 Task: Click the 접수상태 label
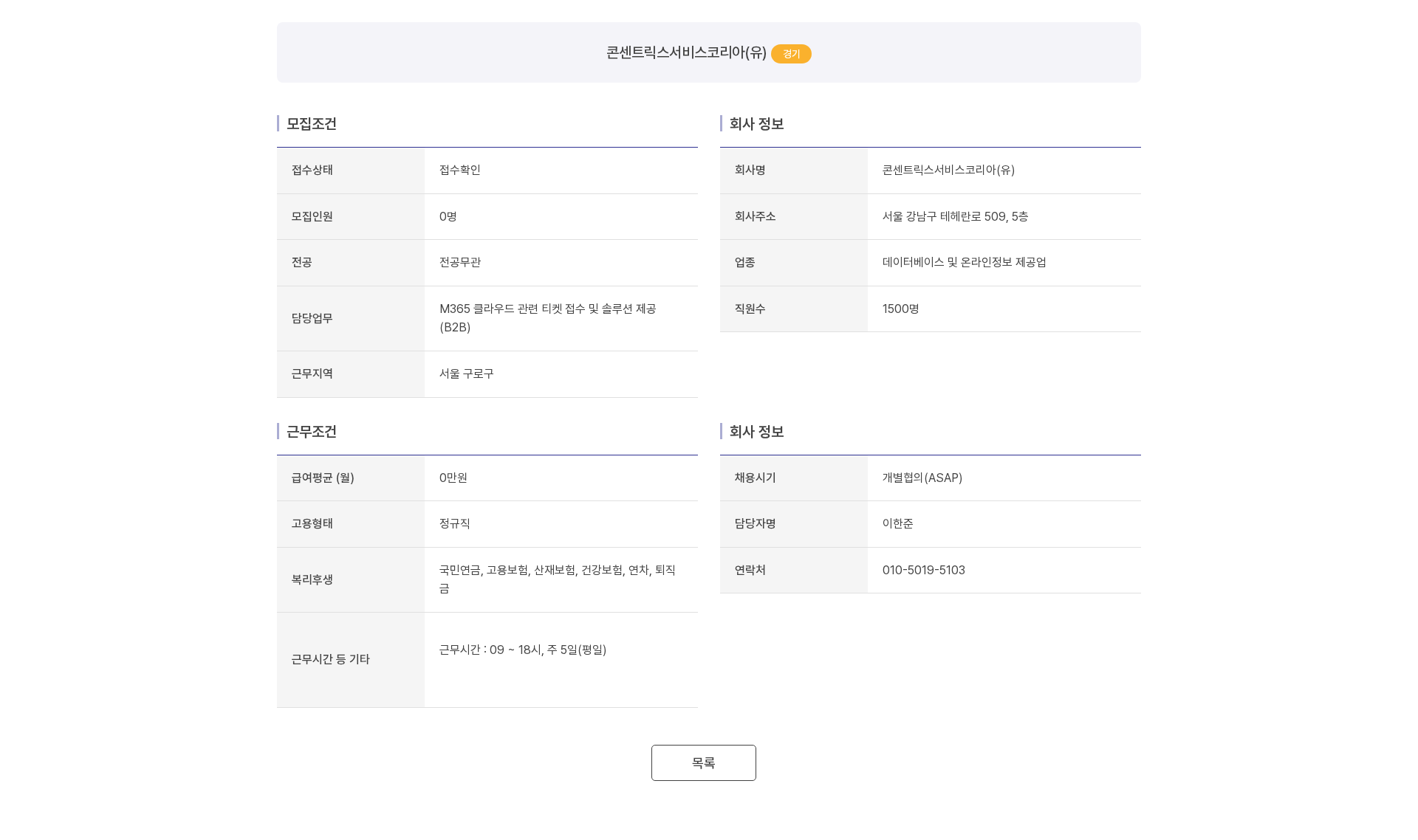[312, 170]
